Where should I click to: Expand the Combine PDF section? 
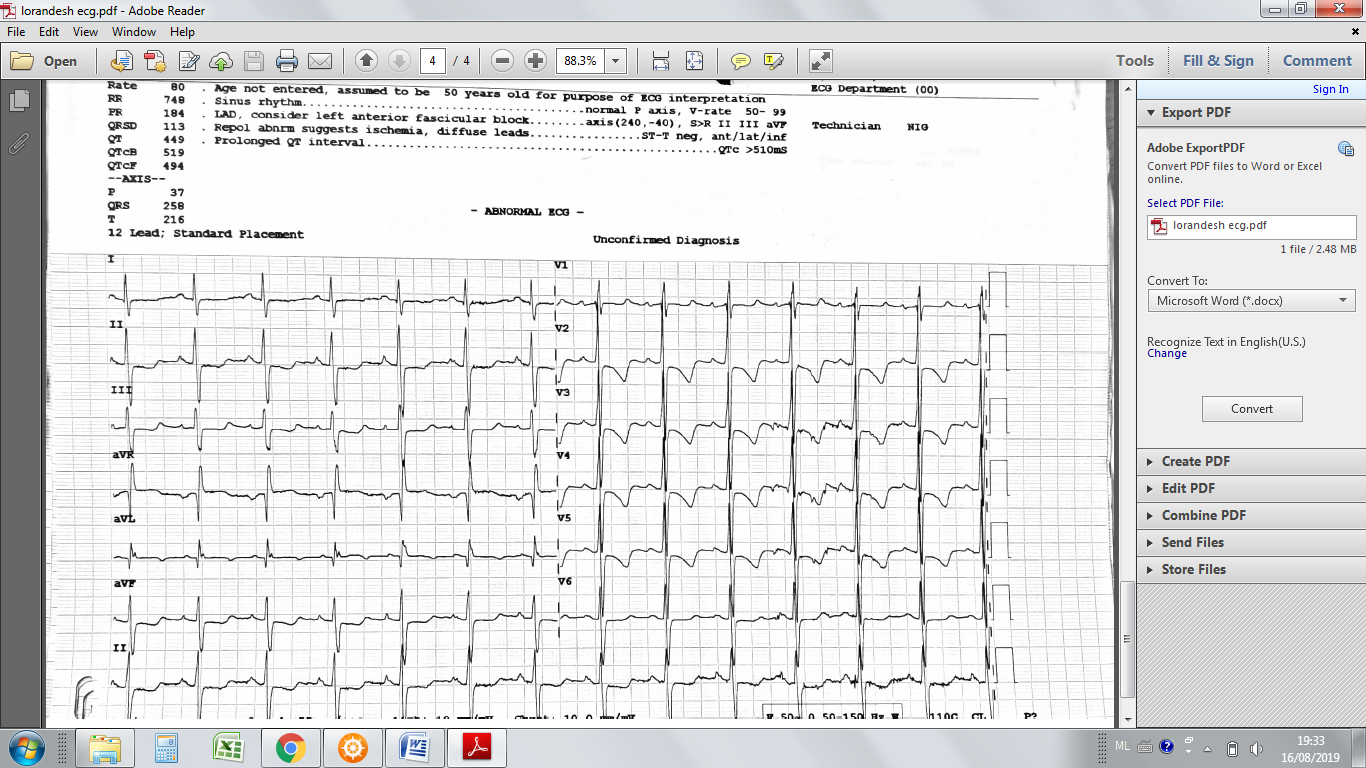coord(1251,515)
